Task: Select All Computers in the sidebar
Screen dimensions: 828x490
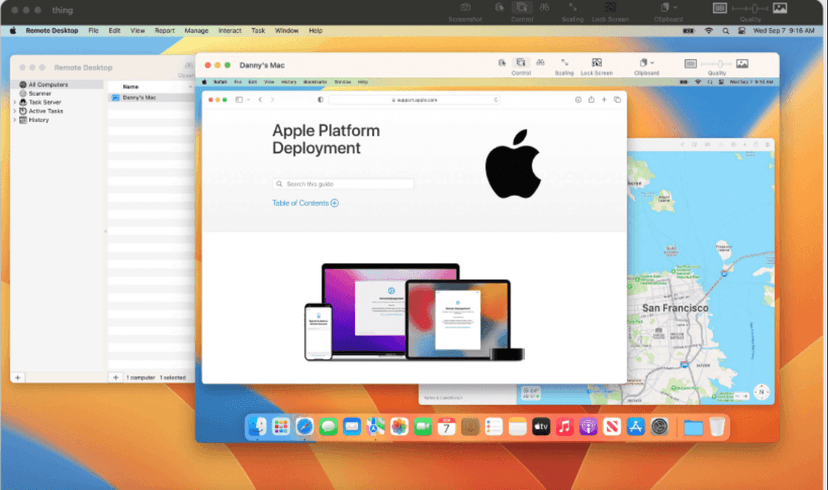Action: (57, 84)
